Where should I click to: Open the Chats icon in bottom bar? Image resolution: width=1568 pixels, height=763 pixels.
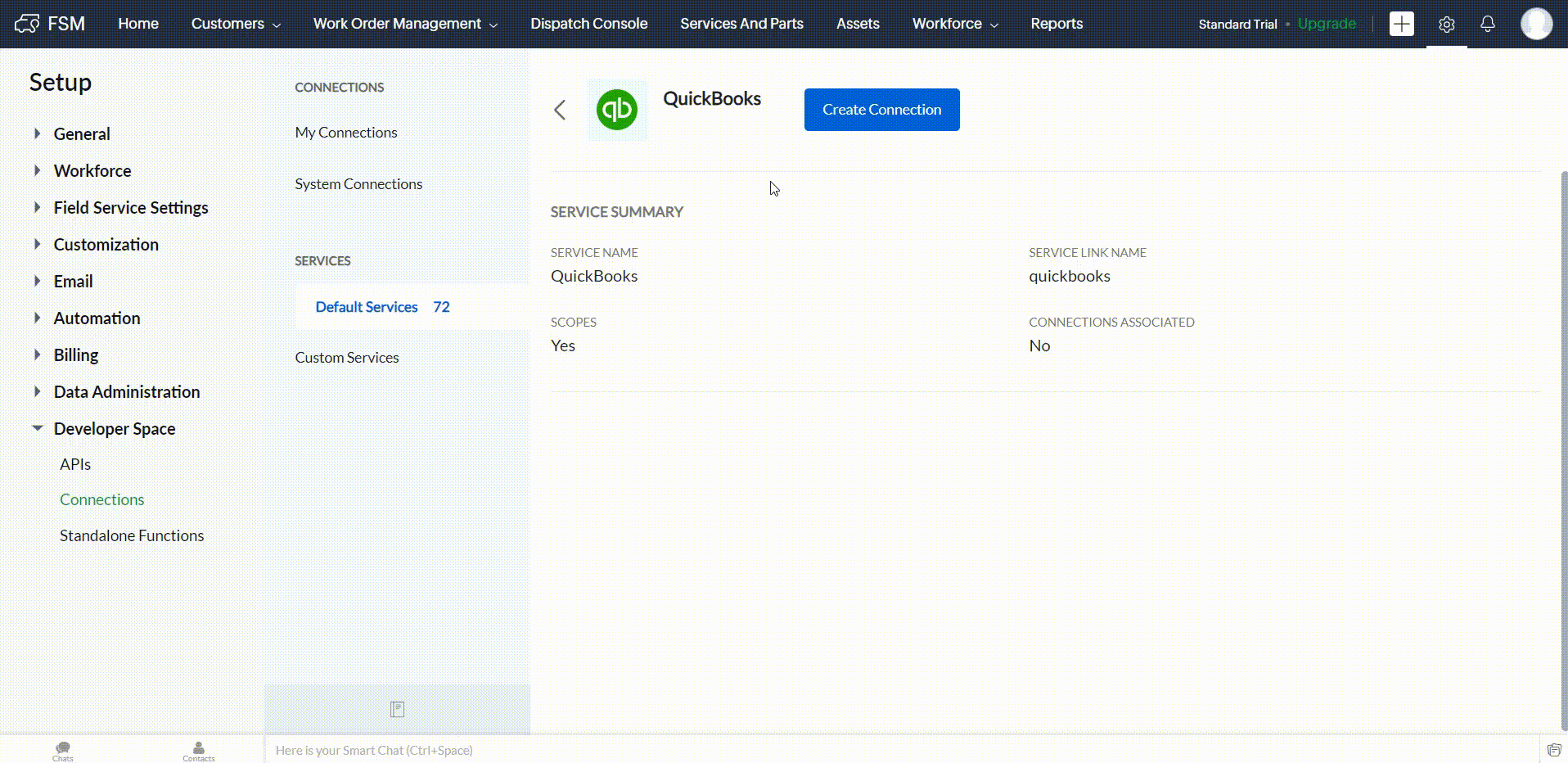pos(63,750)
